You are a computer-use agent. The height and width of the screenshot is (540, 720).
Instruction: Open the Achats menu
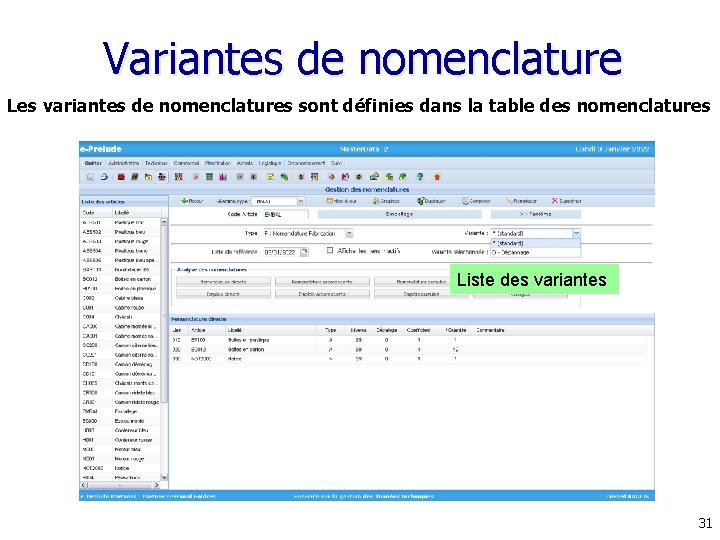[245, 163]
